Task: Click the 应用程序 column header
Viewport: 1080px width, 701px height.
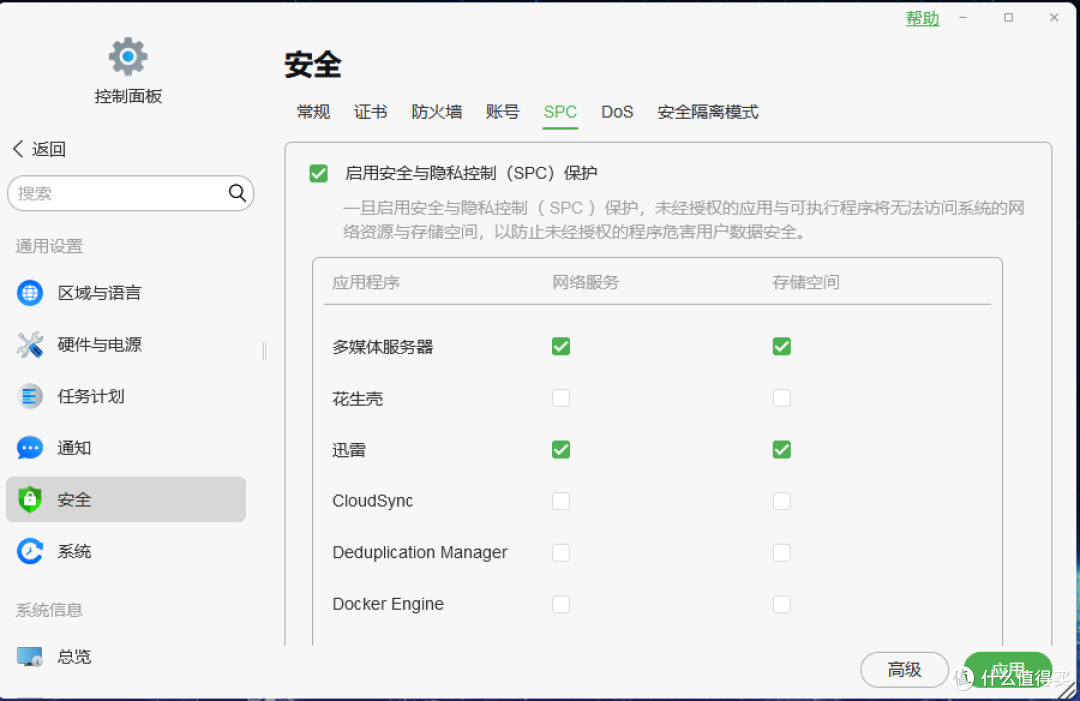Action: (366, 282)
